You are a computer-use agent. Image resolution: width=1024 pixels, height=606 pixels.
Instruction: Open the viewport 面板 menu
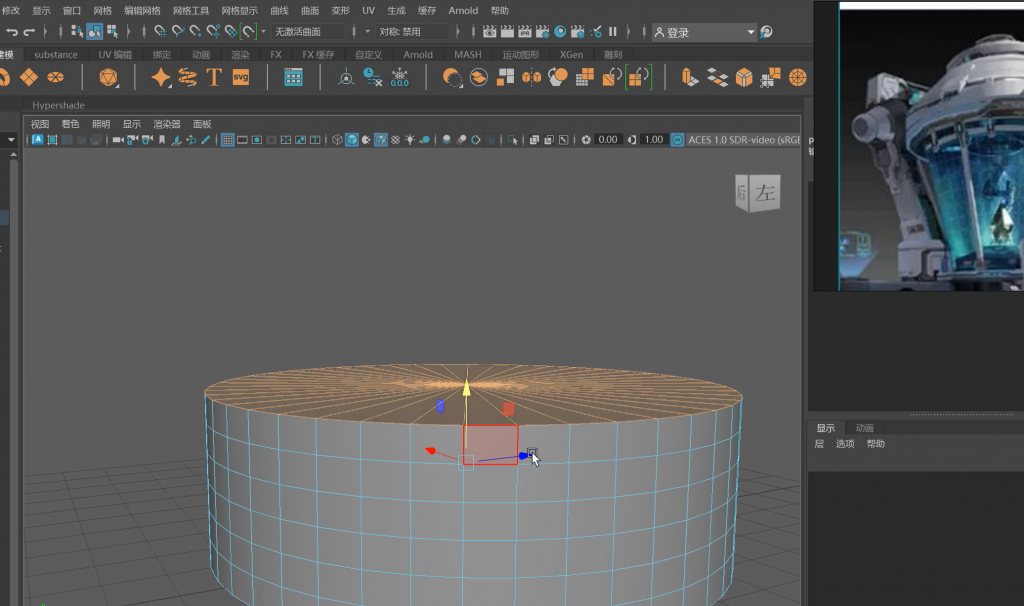click(202, 124)
